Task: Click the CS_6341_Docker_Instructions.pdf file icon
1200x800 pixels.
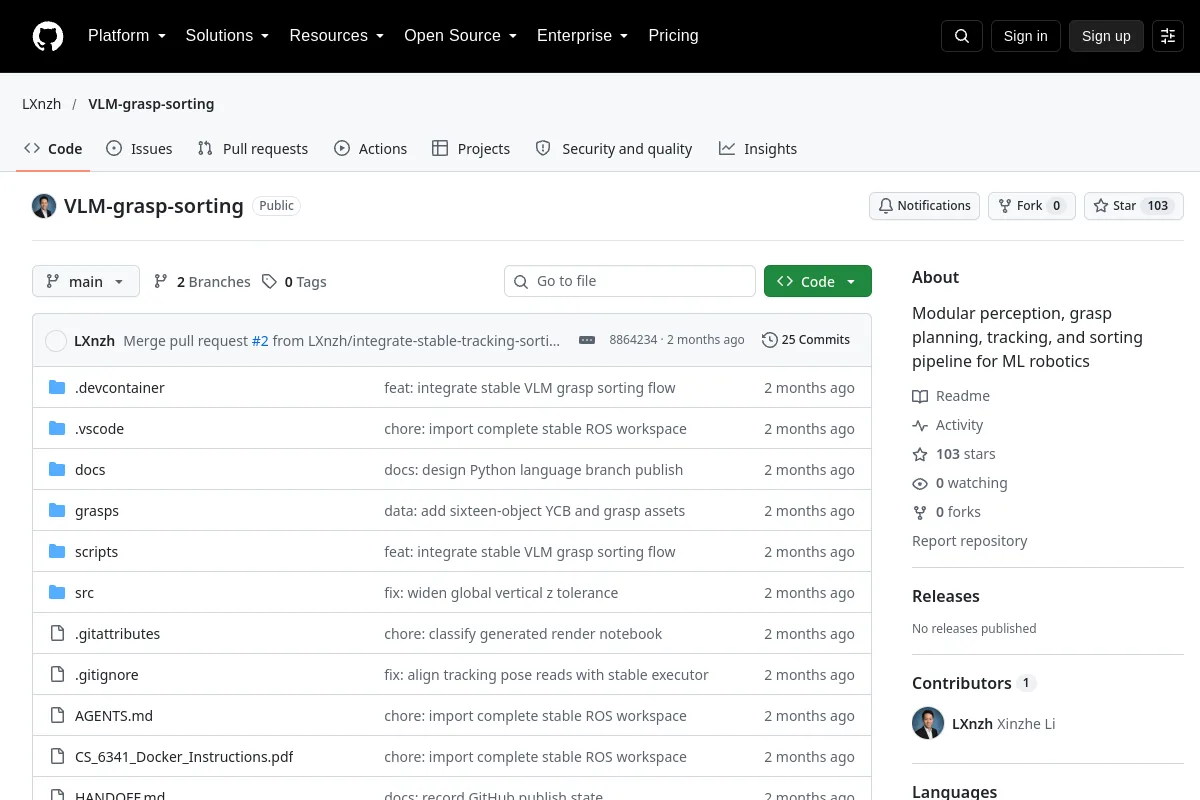Action: tap(57, 757)
